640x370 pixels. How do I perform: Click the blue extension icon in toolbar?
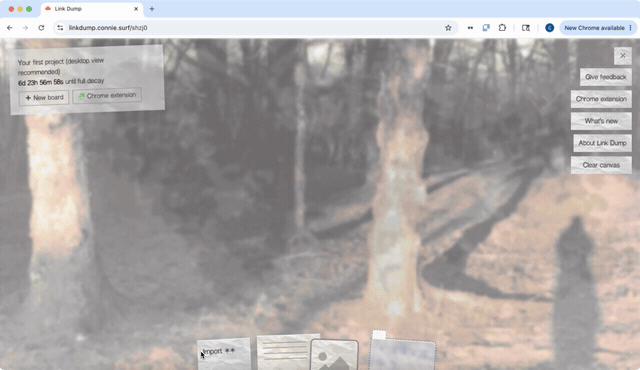(486, 28)
